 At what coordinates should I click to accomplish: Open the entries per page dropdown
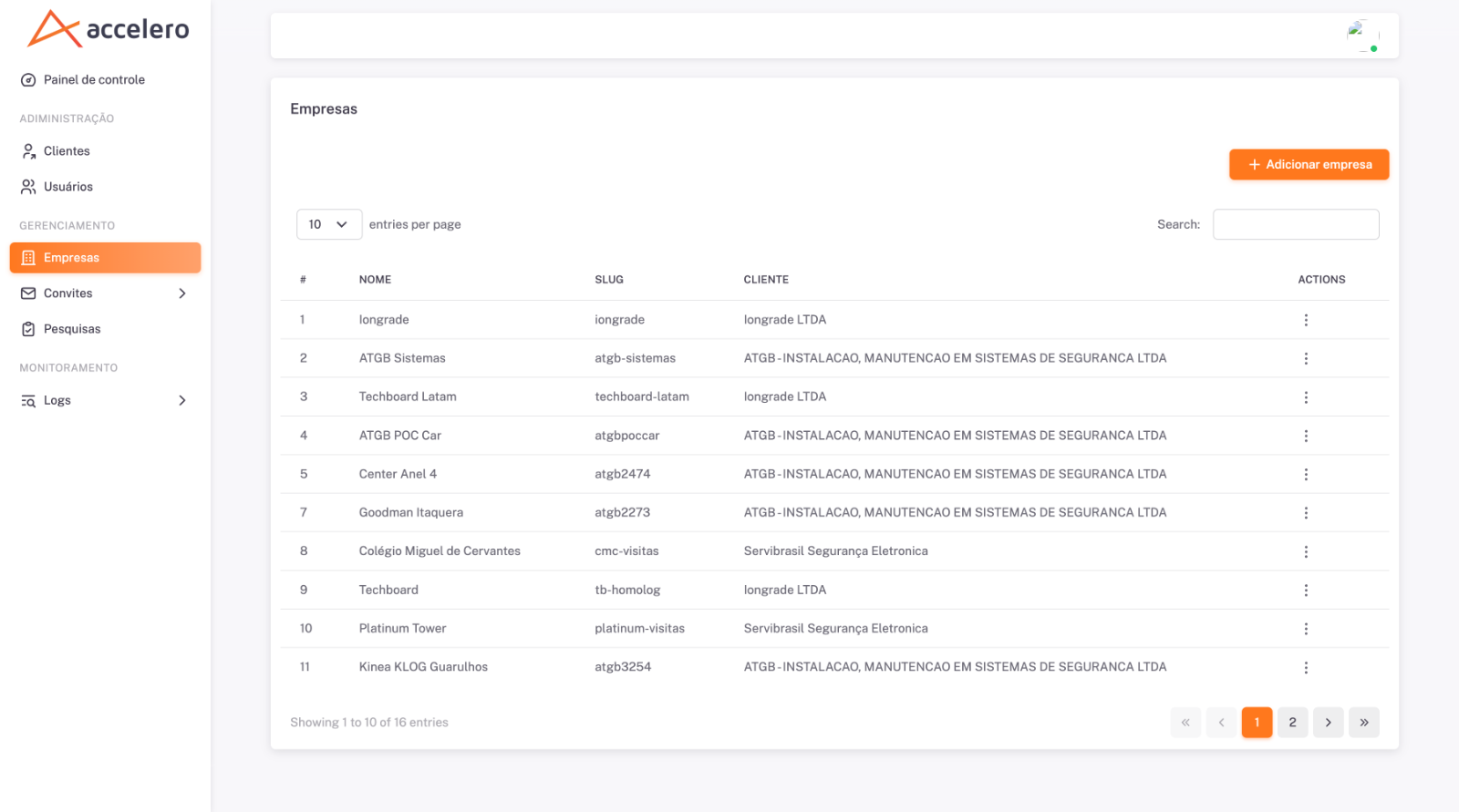(x=329, y=224)
